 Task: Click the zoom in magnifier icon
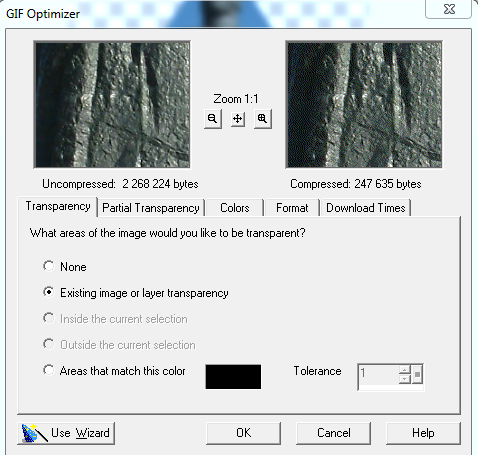tap(263, 119)
